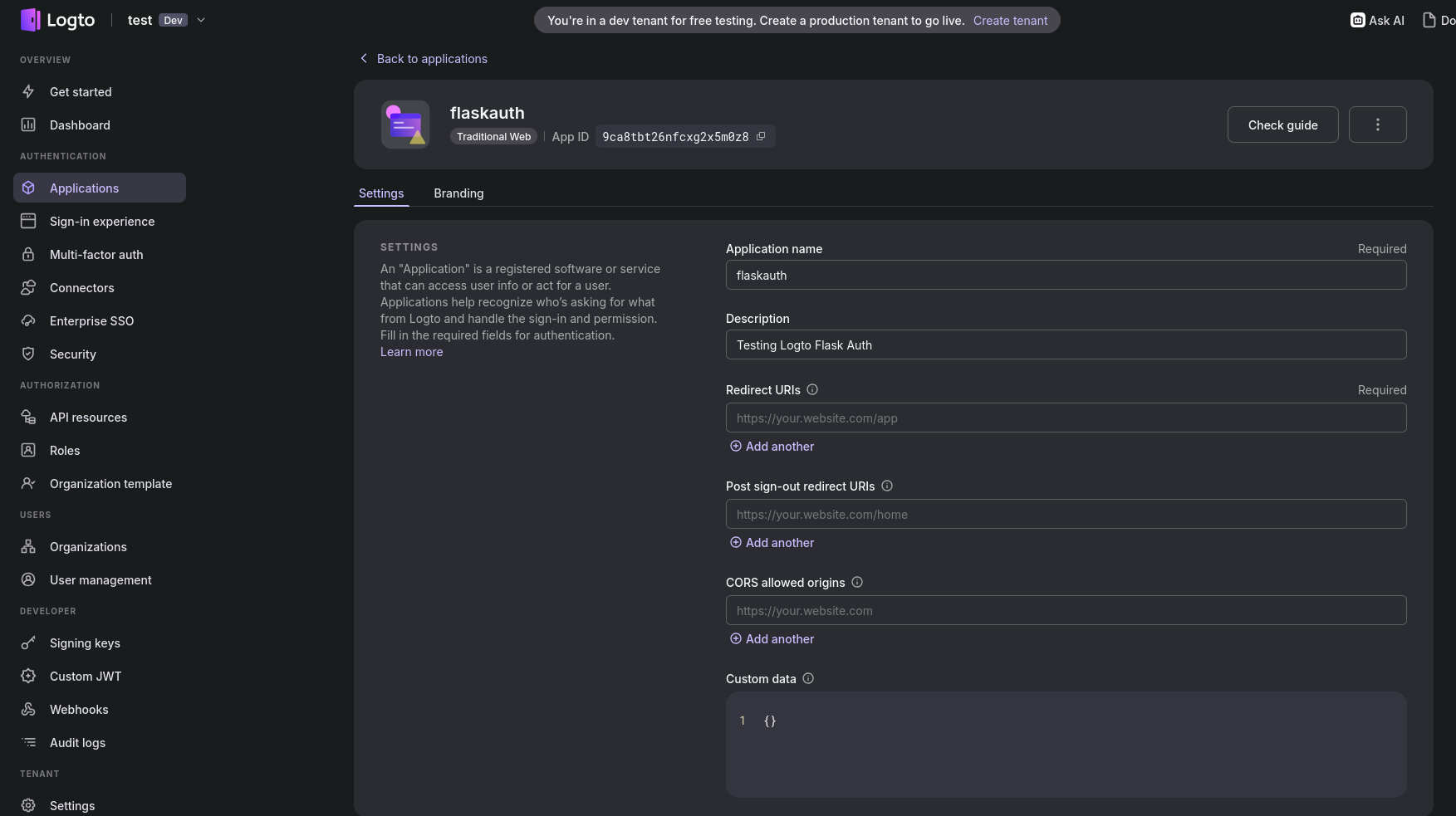Show the Redirect URIs info tooltip
Image resolution: width=1456 pixels, height=816 pixels.
(x=812, y=390)
